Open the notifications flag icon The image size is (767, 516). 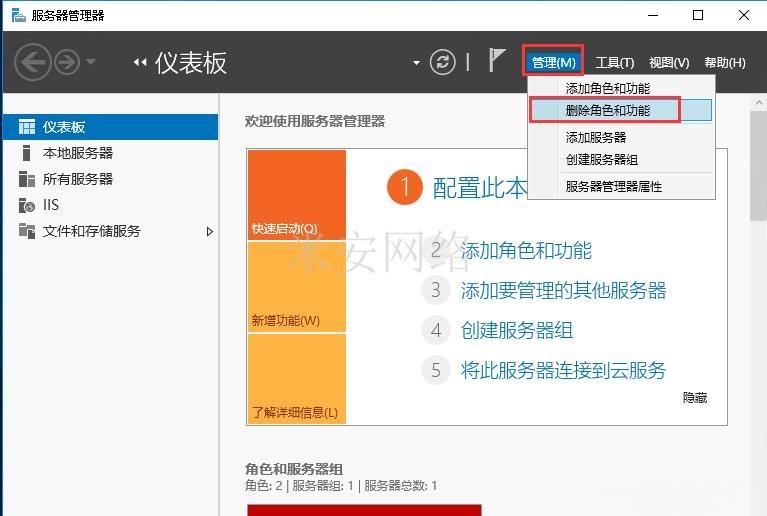pos(497,60)
